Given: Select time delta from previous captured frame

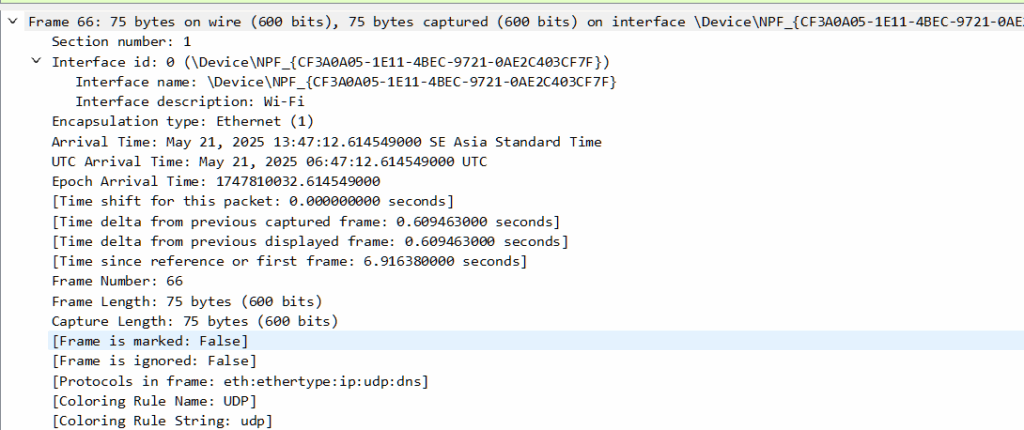Looking at the screenshot, I should tap(305, 221).
